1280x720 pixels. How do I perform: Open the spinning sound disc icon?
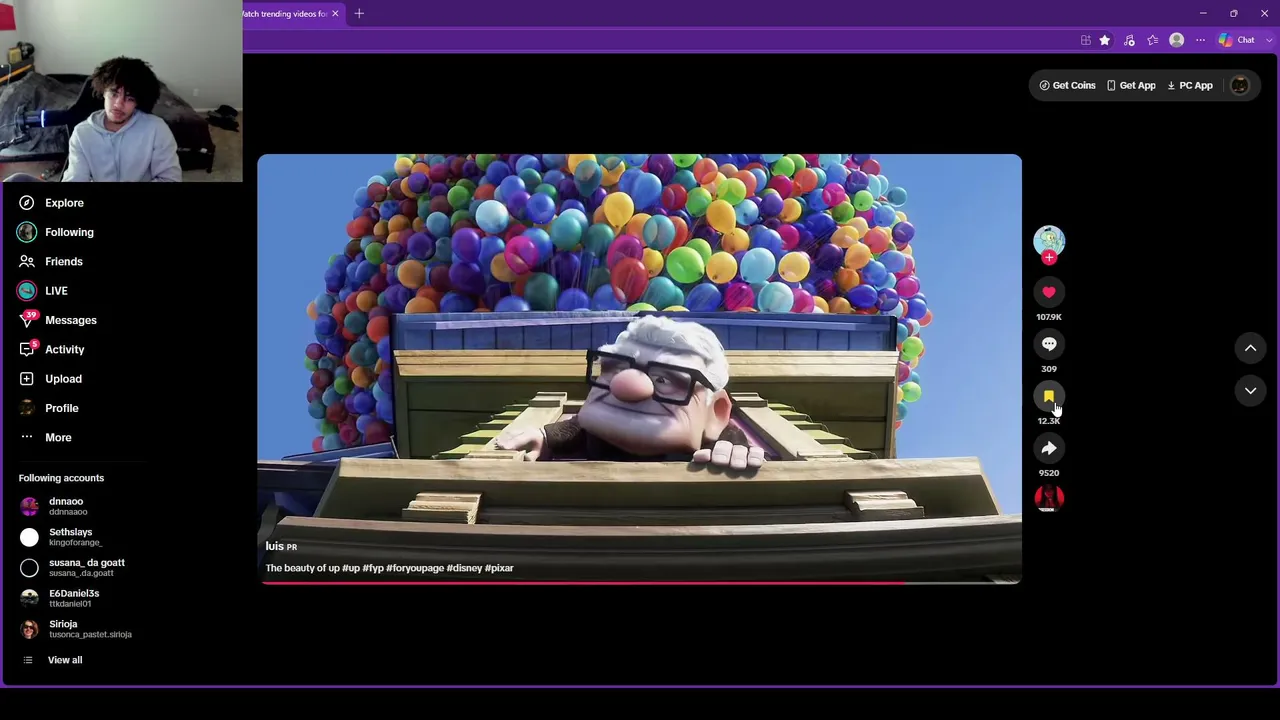pos(1049,498)
